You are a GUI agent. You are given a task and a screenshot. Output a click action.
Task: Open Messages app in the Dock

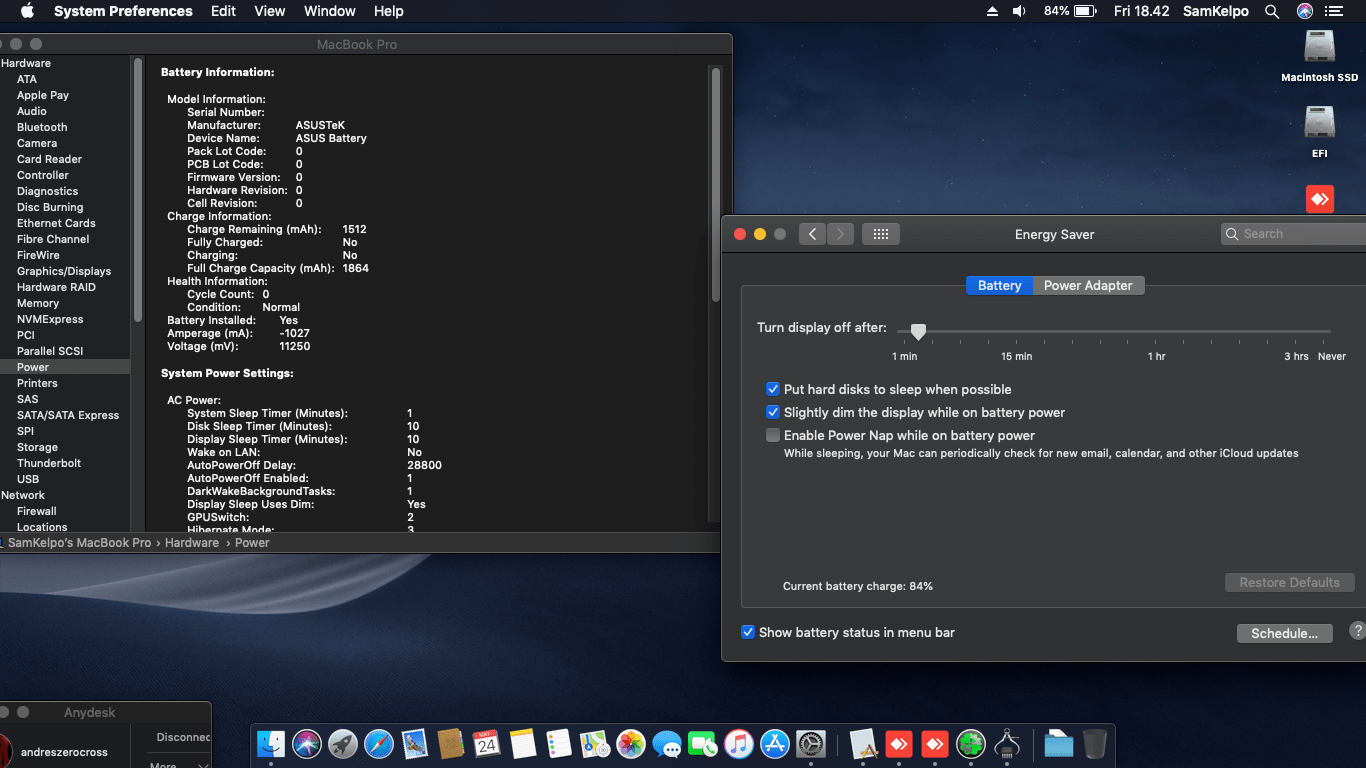coord(667,743)
